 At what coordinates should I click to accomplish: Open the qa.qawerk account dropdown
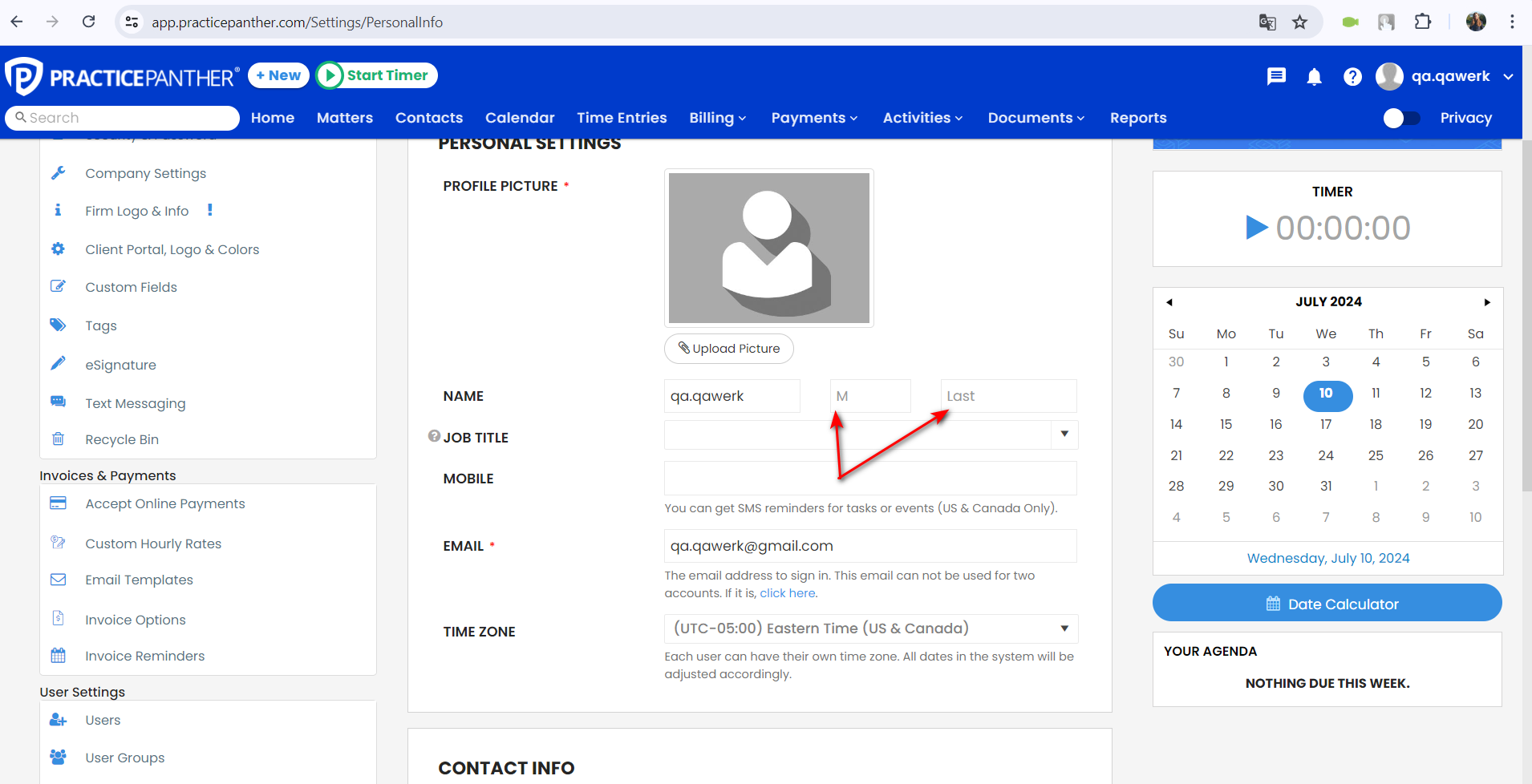pos(1445,76)
